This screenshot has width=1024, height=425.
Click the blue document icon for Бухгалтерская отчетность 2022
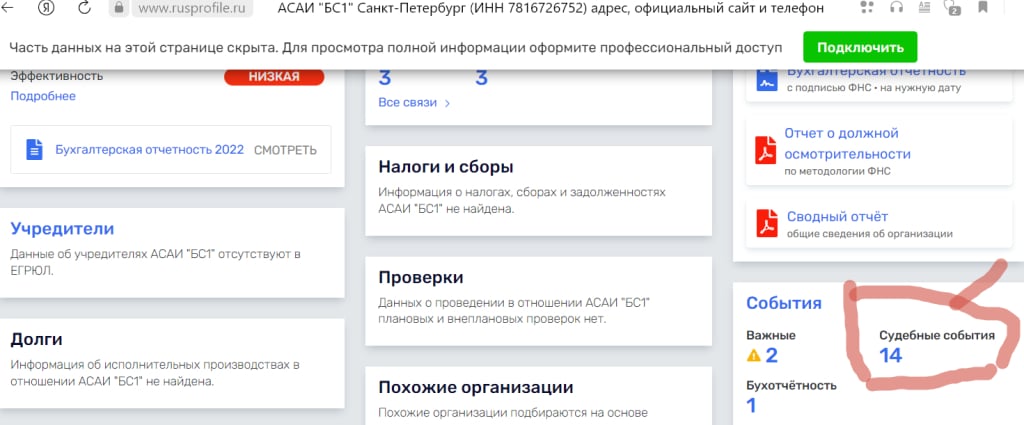pyautogui.click(x=33, y=150)
